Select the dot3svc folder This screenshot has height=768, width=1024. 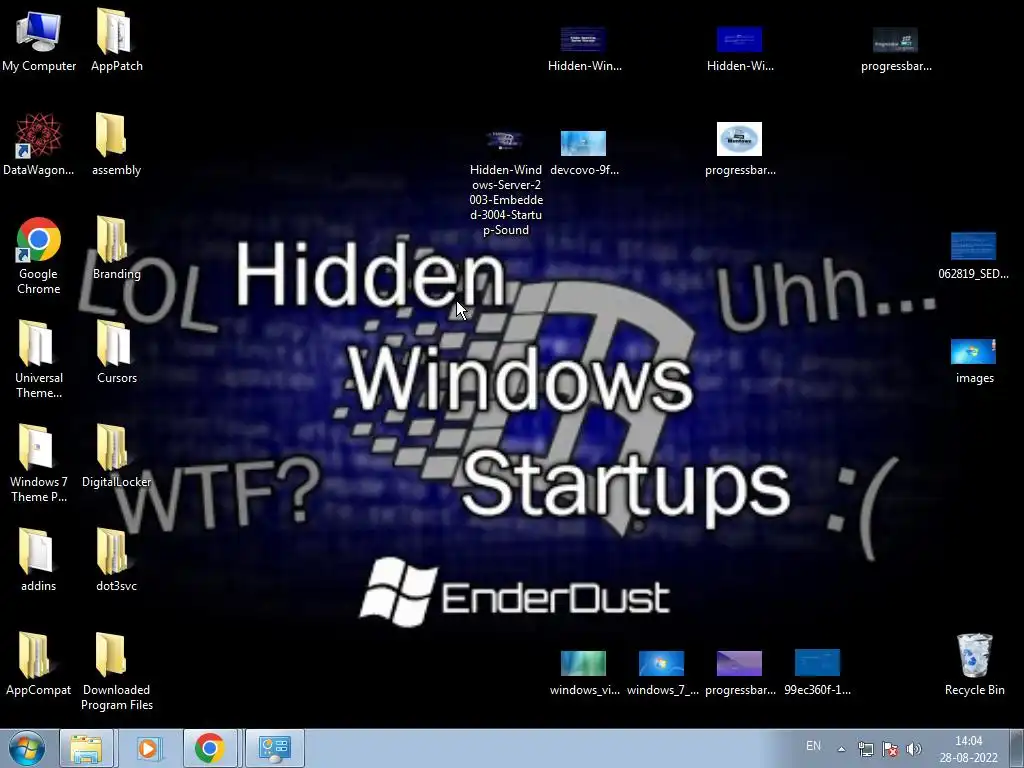116,560
